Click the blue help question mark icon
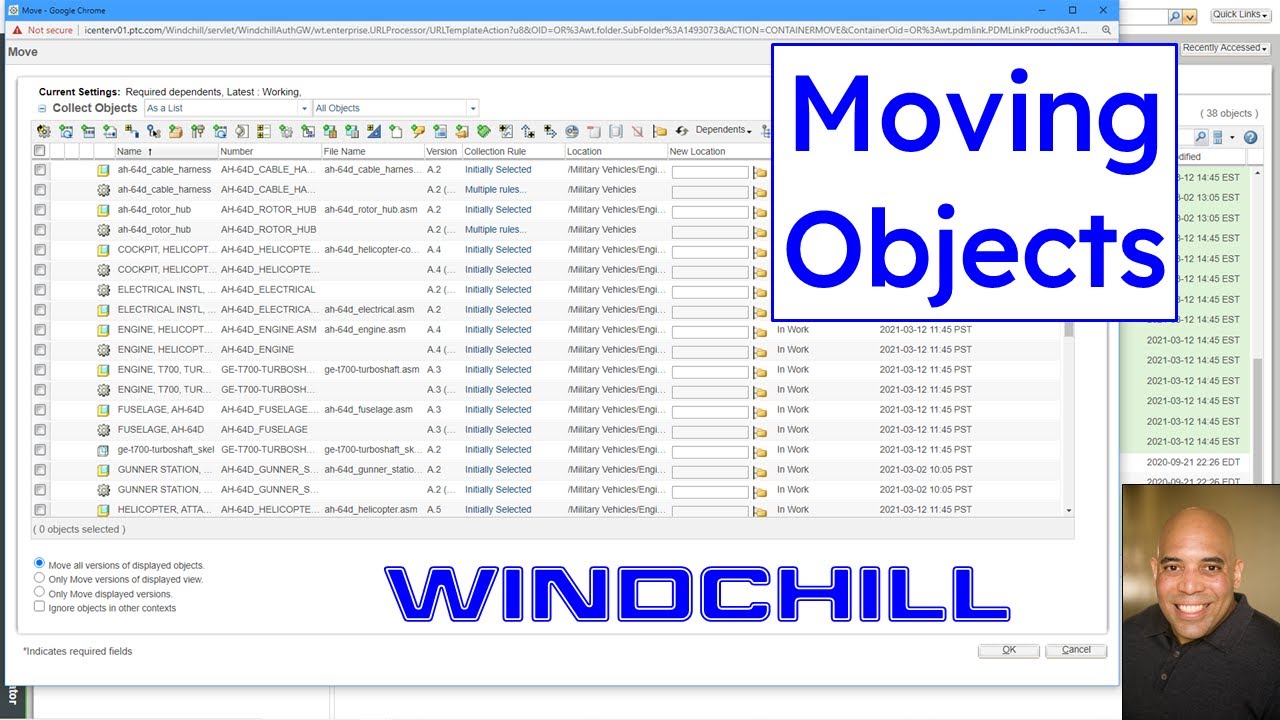The image size is (1280, 720). pos(1250,137)
